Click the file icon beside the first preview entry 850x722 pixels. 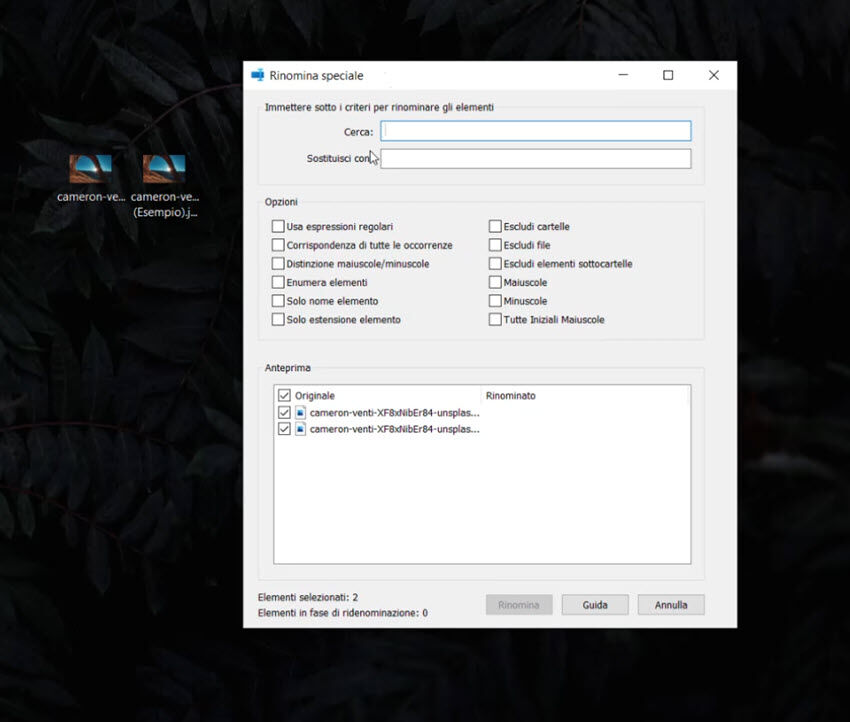(299, 412)
